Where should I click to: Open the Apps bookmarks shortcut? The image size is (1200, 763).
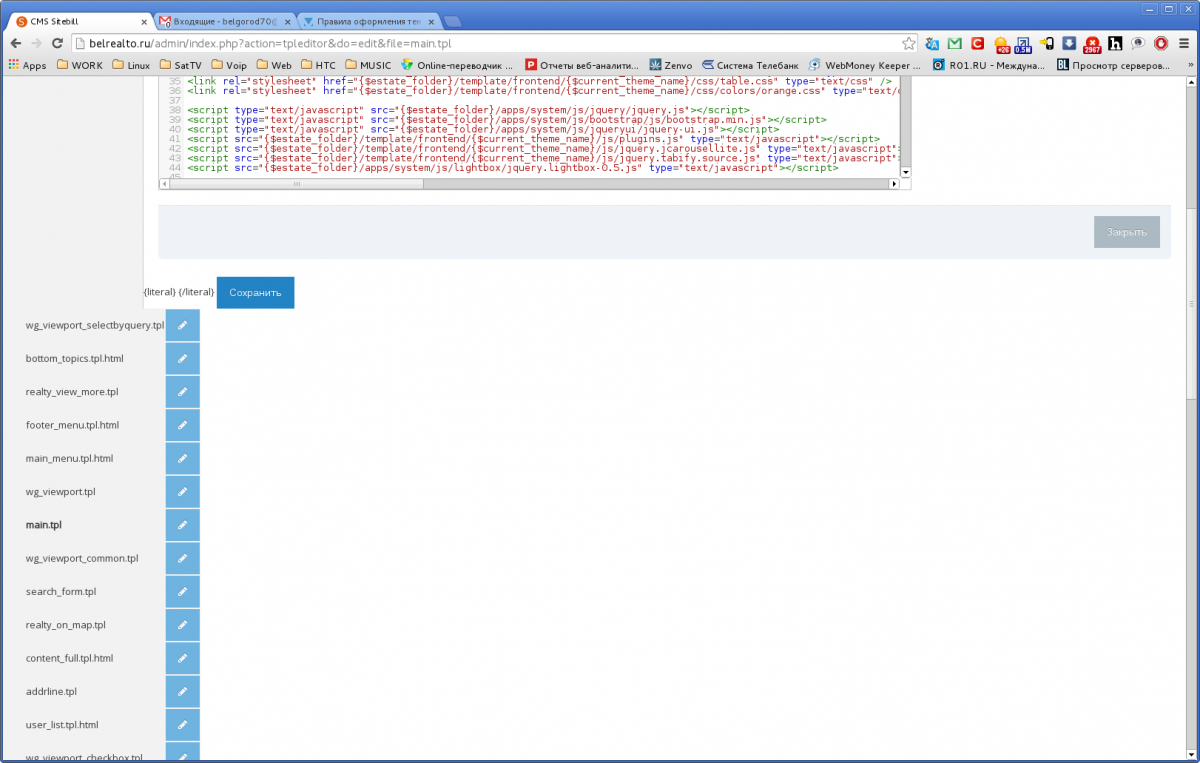[27, 65]
